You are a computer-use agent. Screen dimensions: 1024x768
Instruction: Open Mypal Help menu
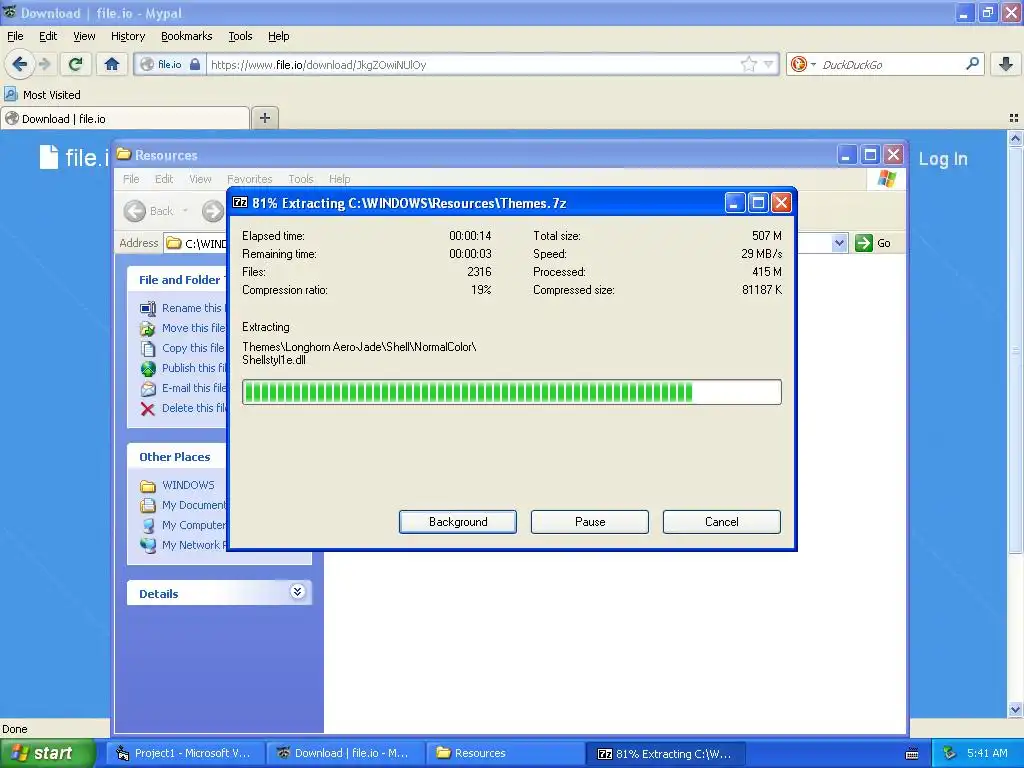(278, 36)
